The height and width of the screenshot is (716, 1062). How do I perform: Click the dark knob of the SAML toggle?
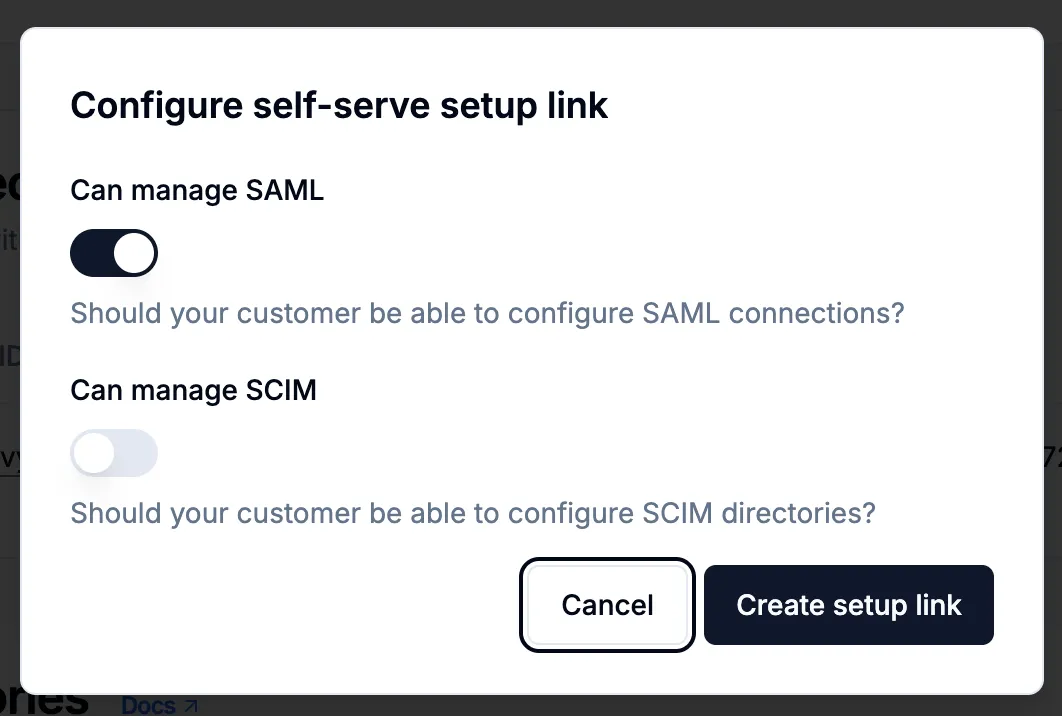(134, 252)
